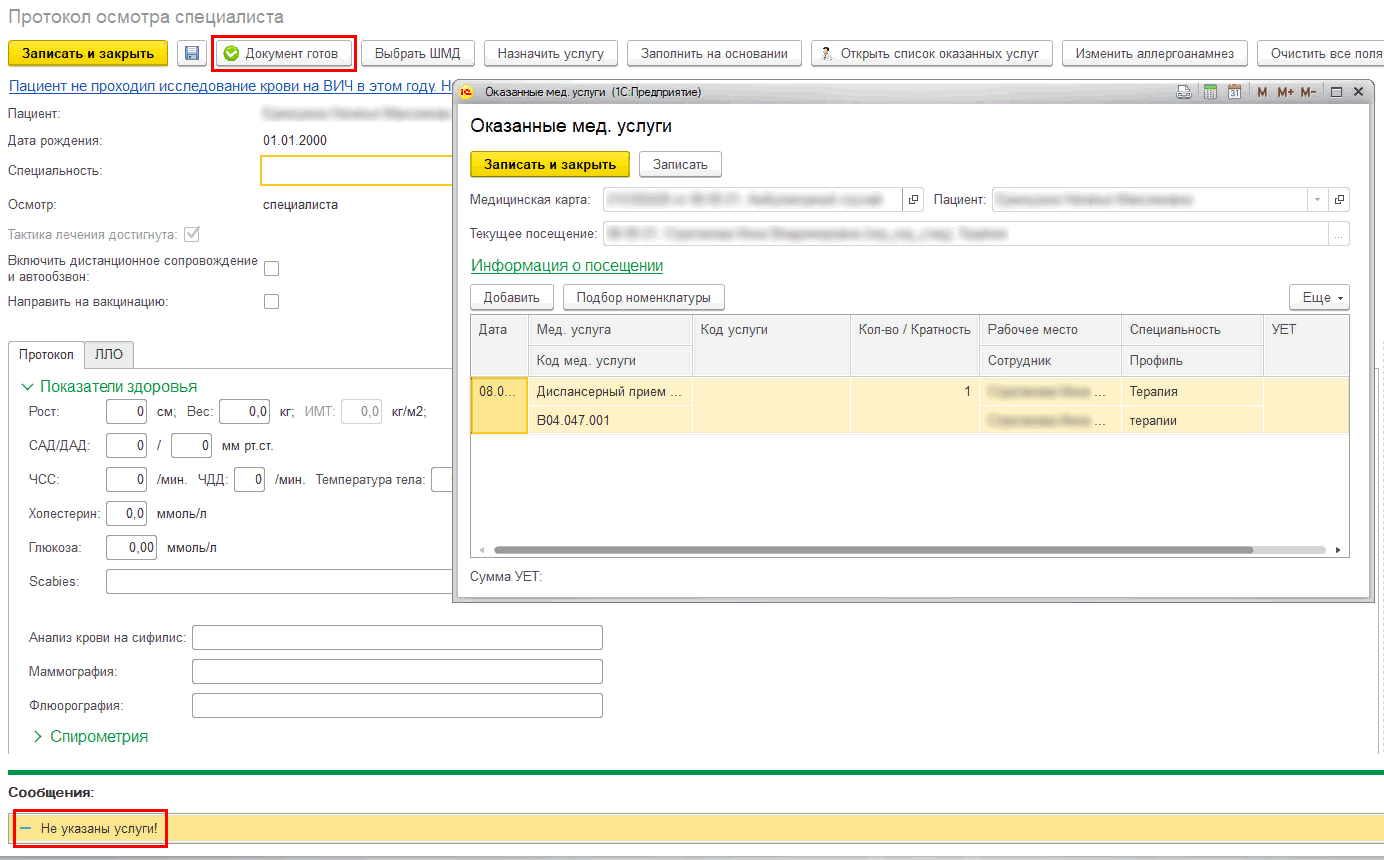Open the Информация о посещении link
Image resolution: width=1384 pixels, height=860 pixels.
coord(566,265)
